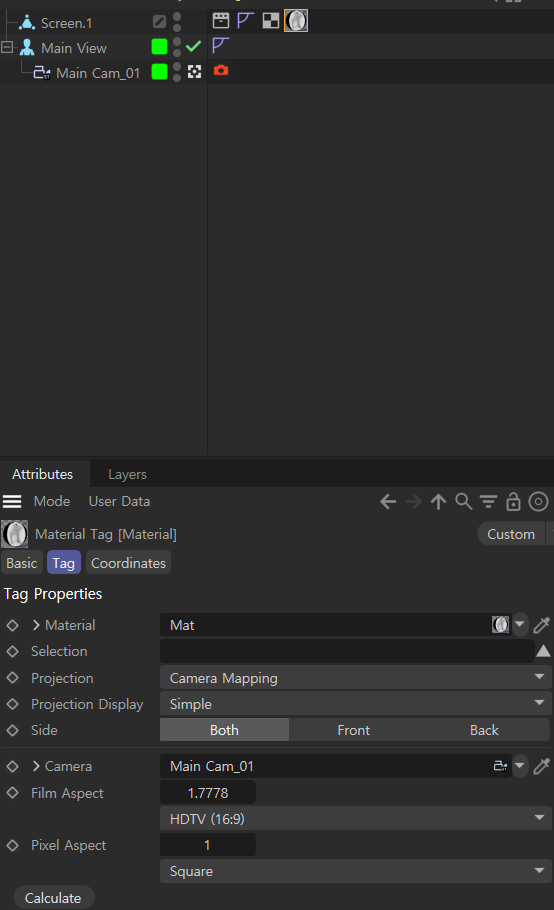Open the Custom layout dropdown
The image size is (554, 910).
[x=510, y=534]
